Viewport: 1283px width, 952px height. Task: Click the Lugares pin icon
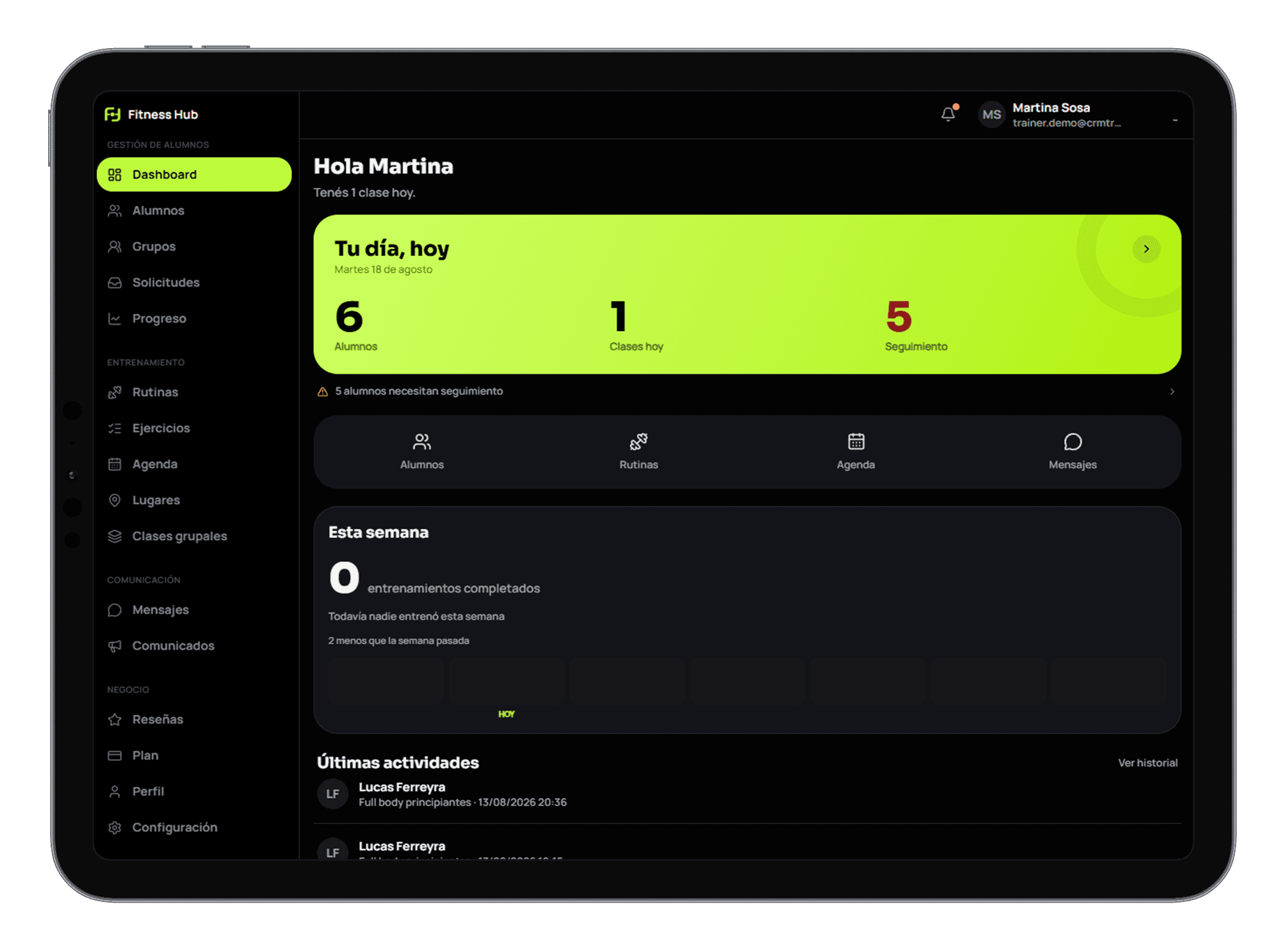click(x=115, y=500)
